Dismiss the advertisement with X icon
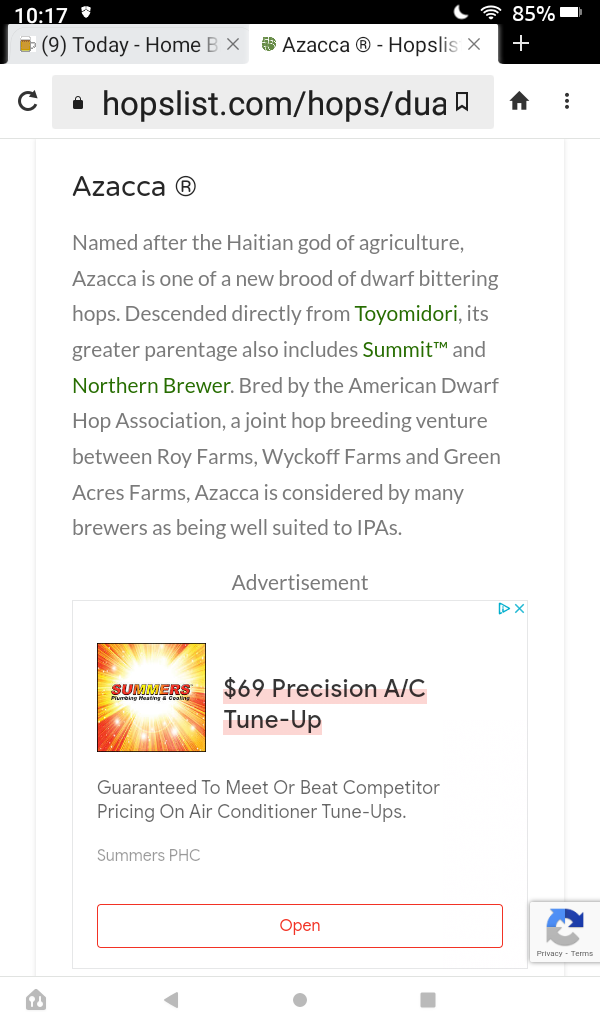 pyautogui.click(x=520, y=609)
